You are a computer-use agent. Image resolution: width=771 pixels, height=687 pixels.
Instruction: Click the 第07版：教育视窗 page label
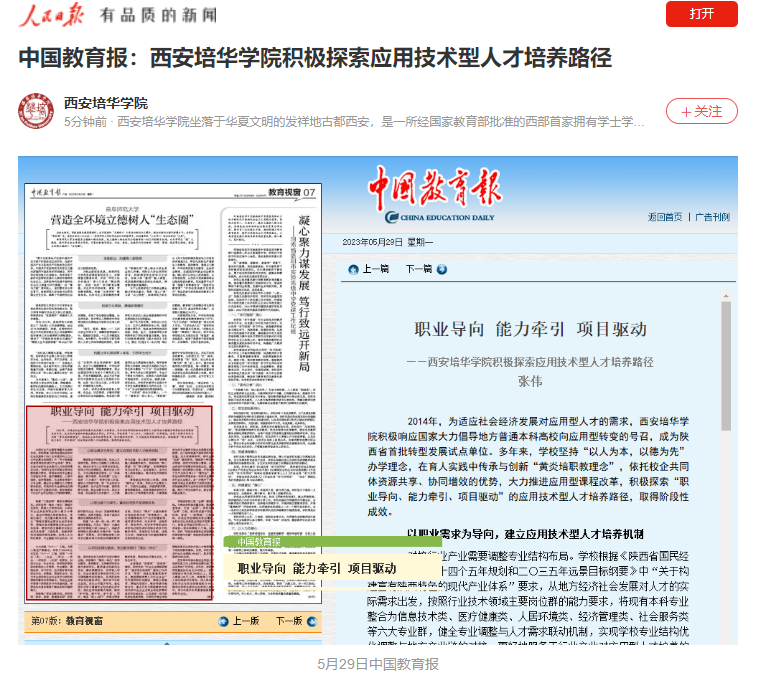66,621
